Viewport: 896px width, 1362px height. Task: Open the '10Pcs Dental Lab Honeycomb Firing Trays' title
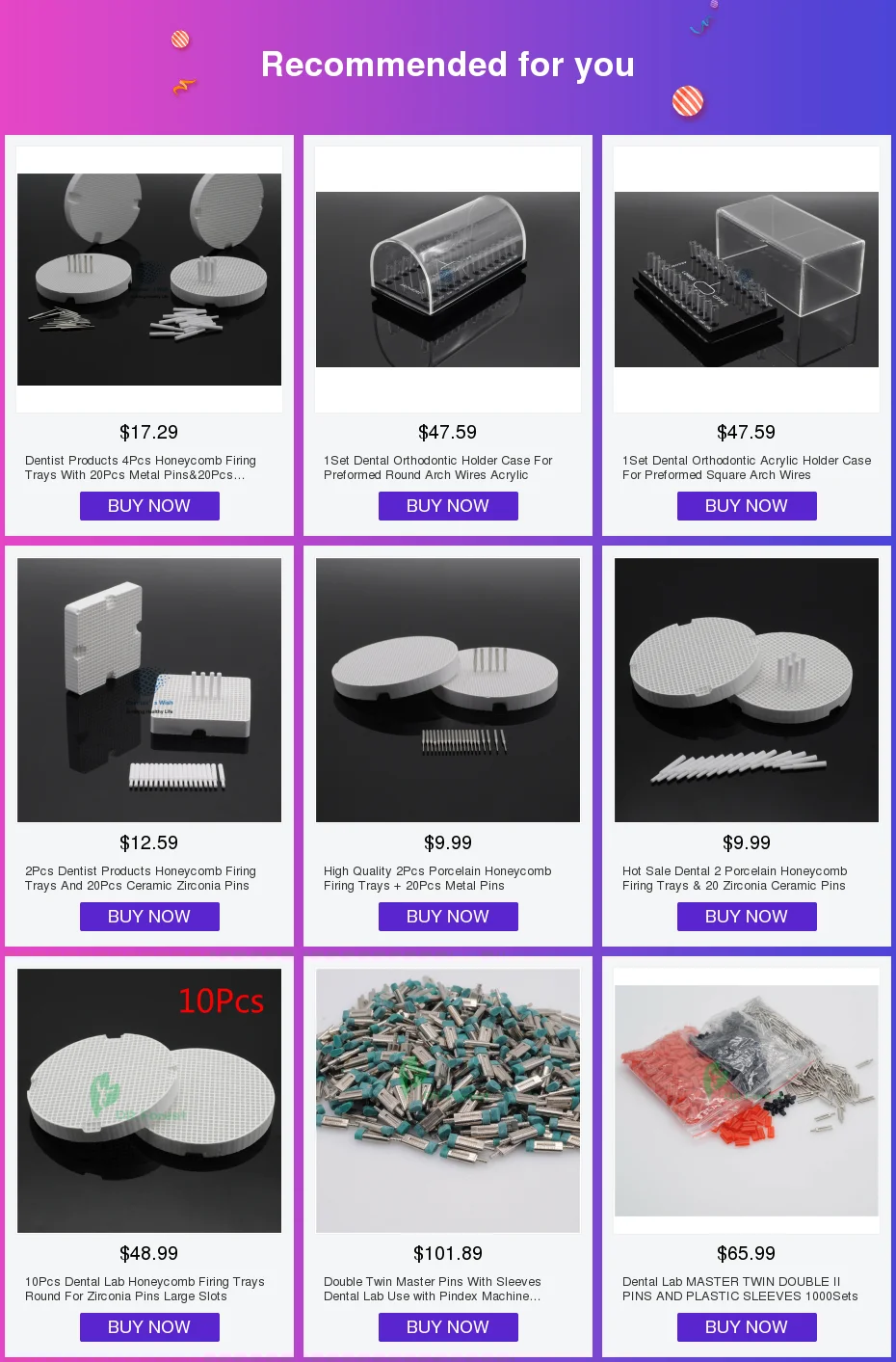[145, 1289]
